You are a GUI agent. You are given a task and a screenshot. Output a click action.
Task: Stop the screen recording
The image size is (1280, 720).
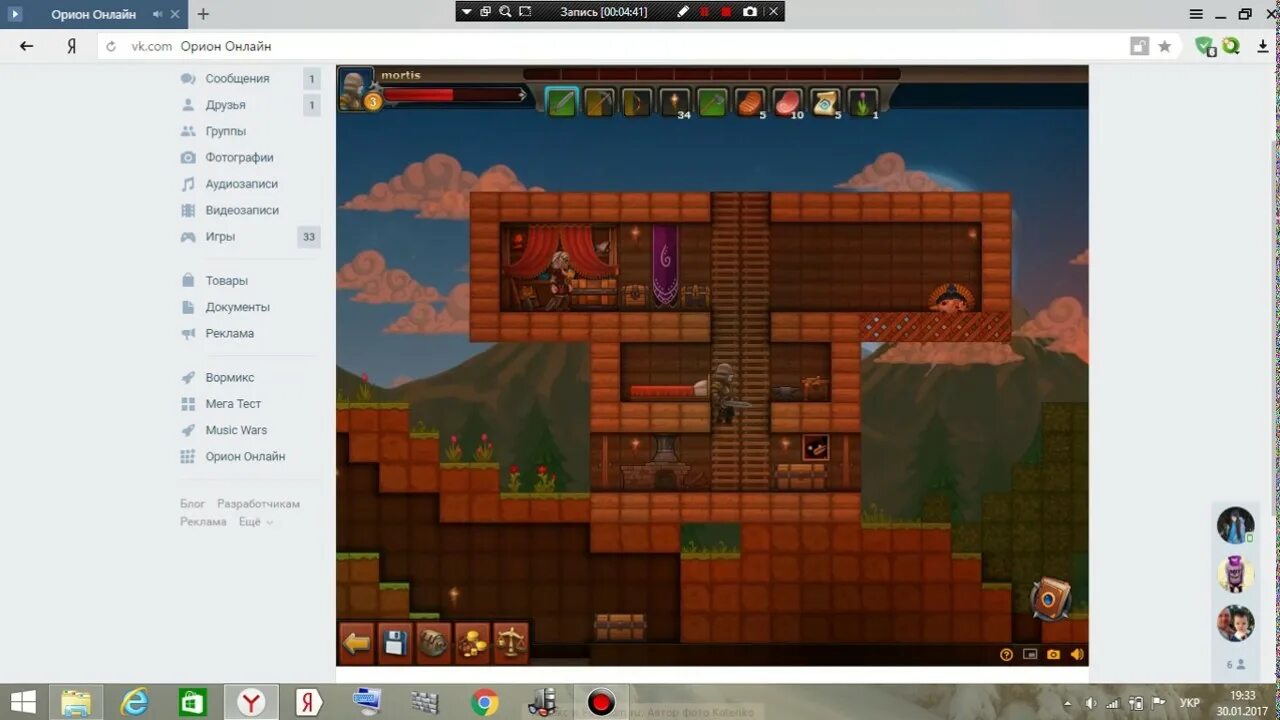click(726, 12)
